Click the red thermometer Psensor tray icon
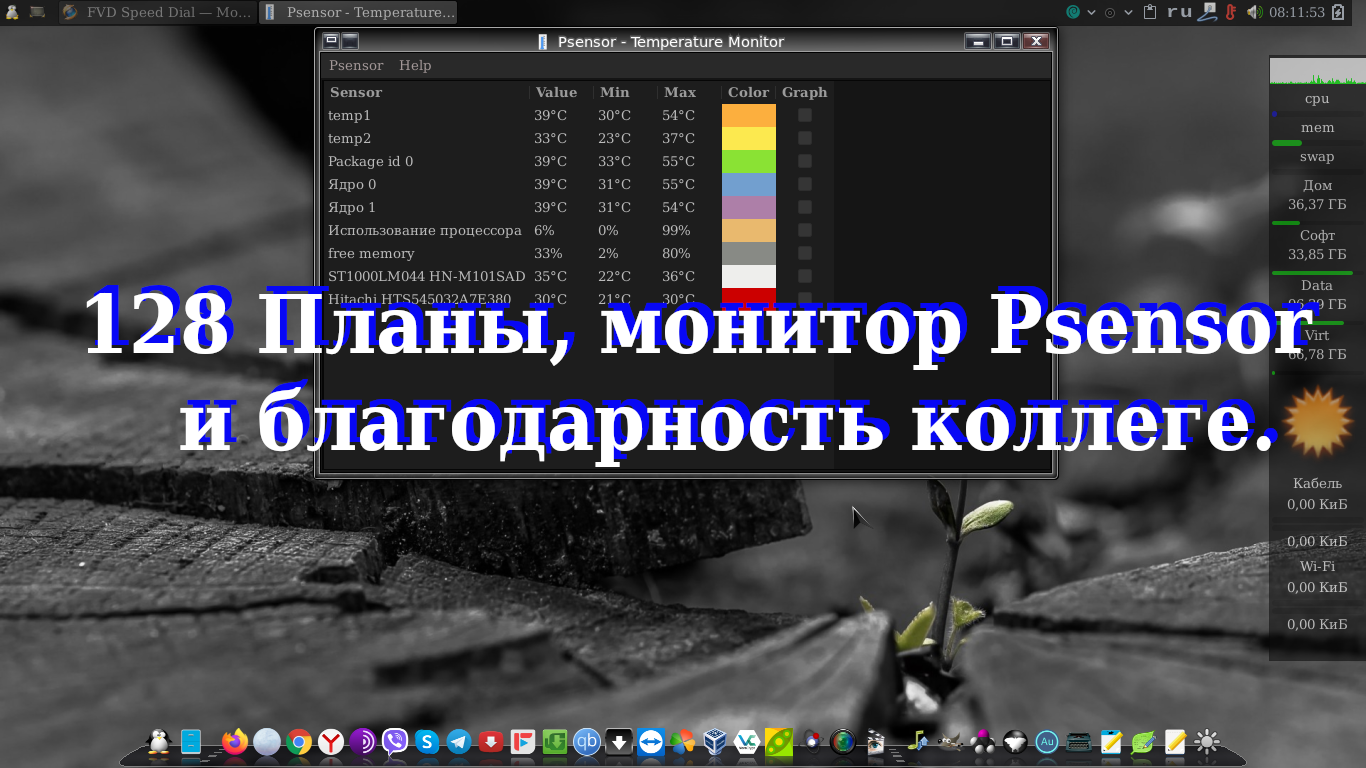1366x768 pixels. pos(1230,12)
